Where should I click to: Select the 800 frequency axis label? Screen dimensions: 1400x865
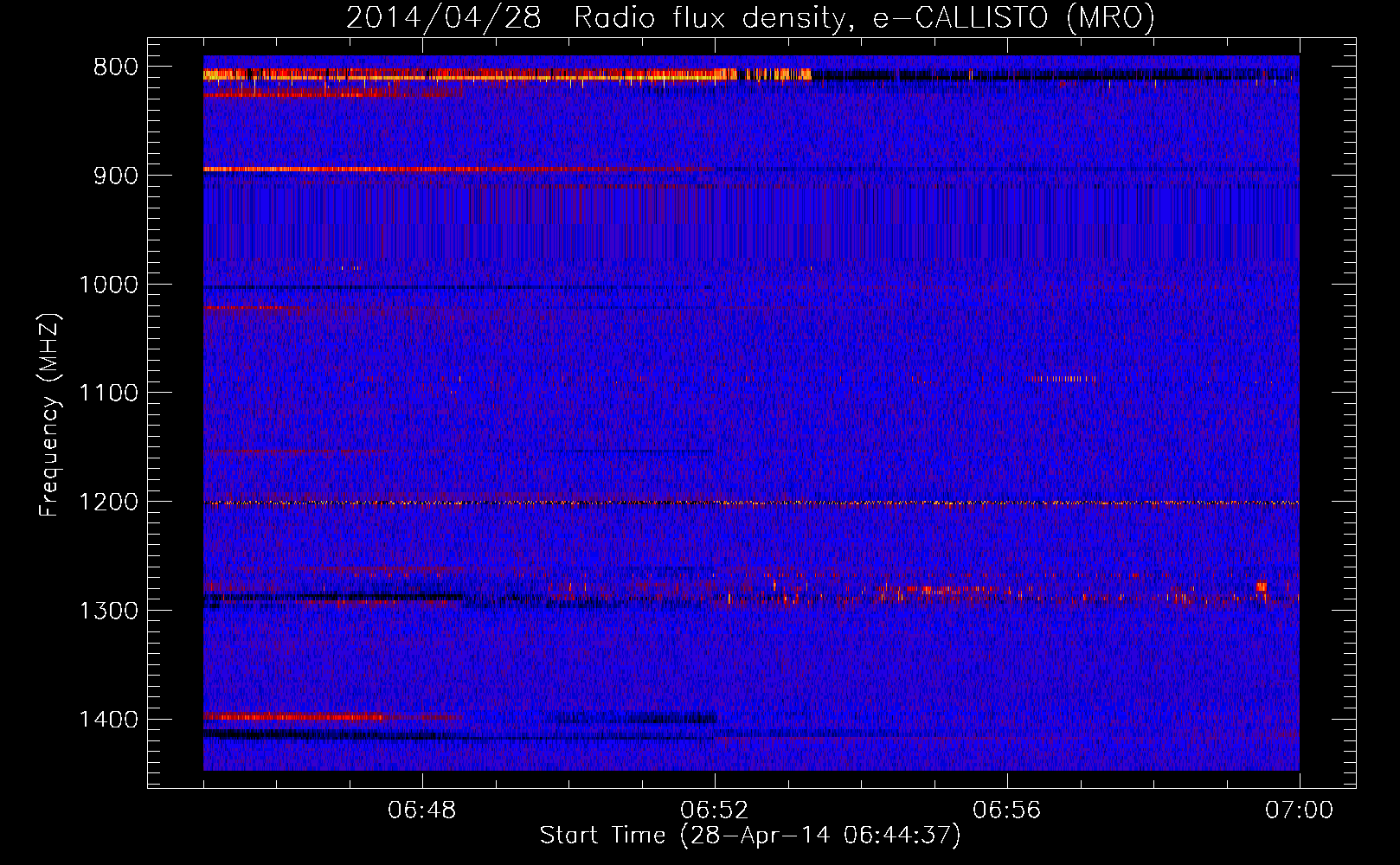coord(116,67)
